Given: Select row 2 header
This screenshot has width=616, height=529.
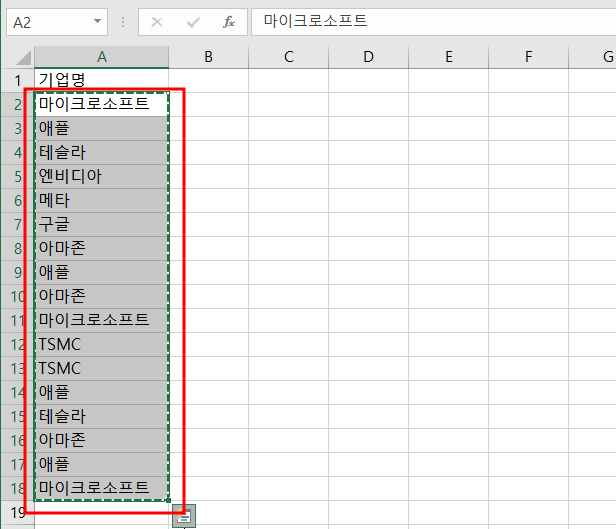Looking at the screenshot, I should click(18, 104).
